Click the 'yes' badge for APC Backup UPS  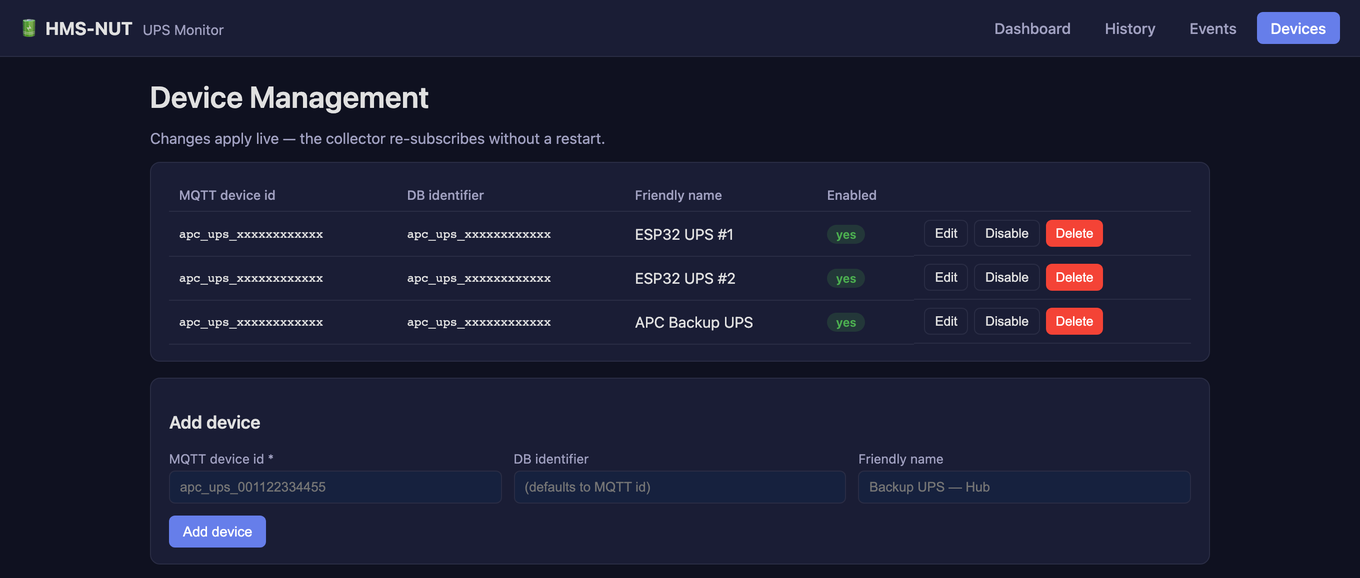click(x=846, y=322)
